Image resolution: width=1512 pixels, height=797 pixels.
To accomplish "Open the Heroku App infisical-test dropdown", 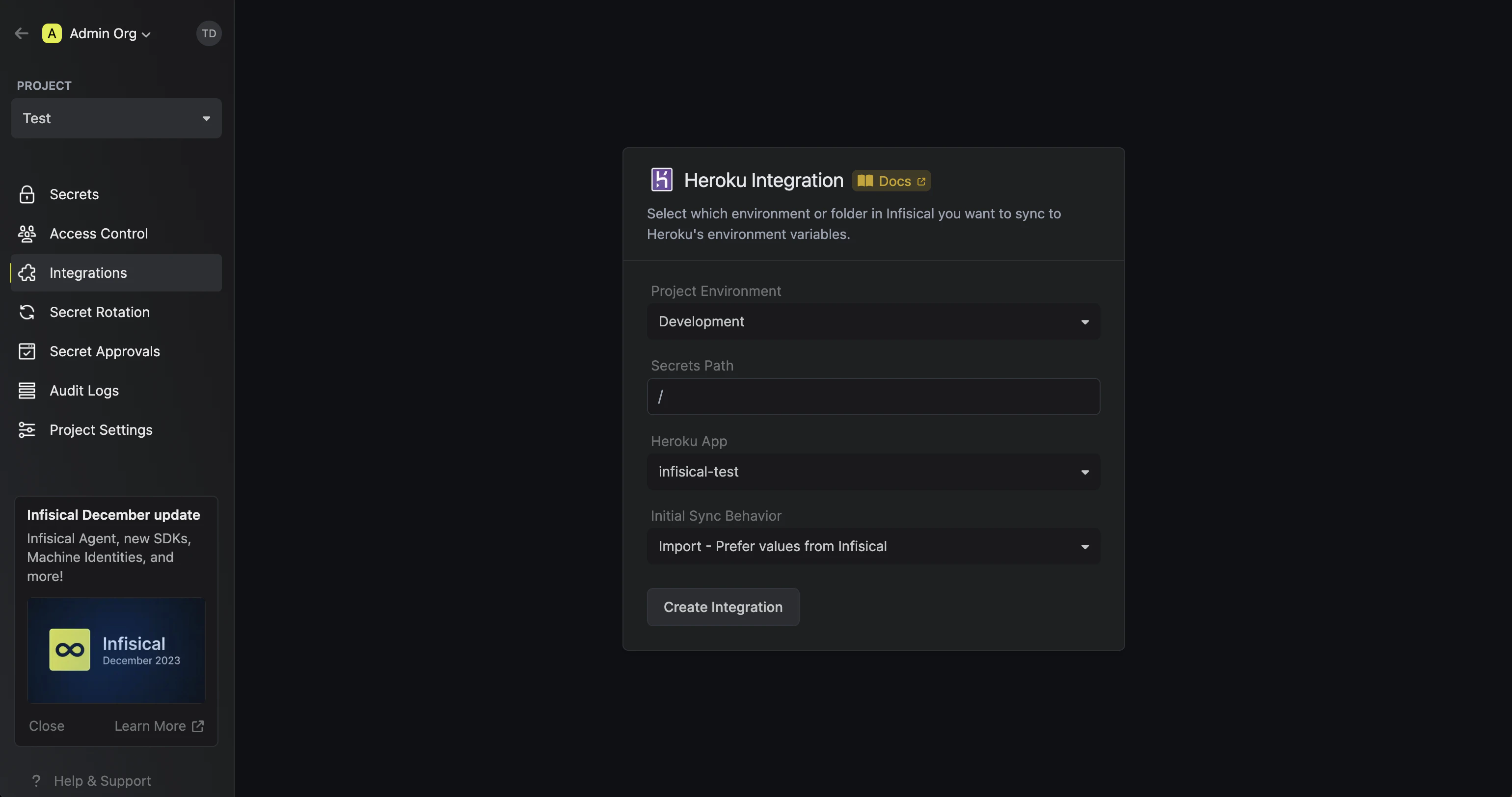I will (x=873, y=472).
